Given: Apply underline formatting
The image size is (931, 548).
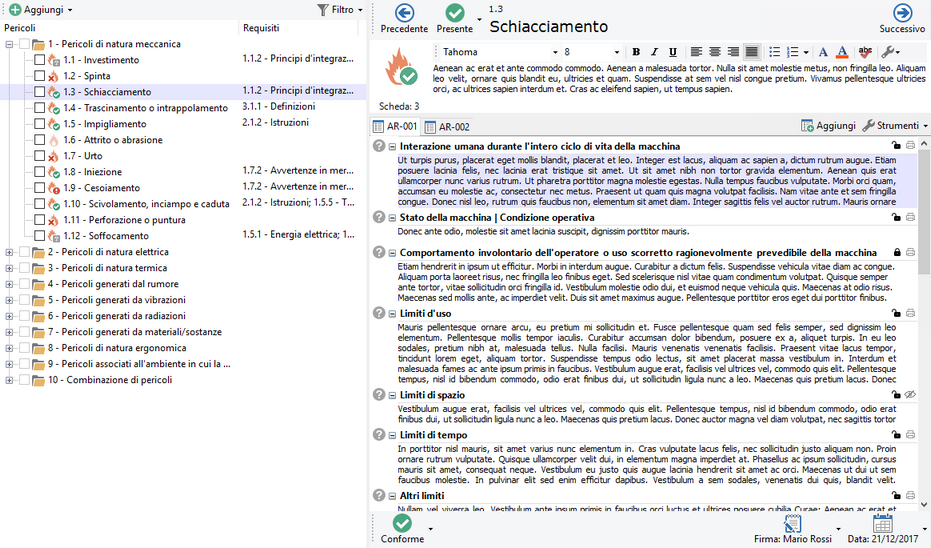Looking at the screenshot, I should (x=672, y=52).
